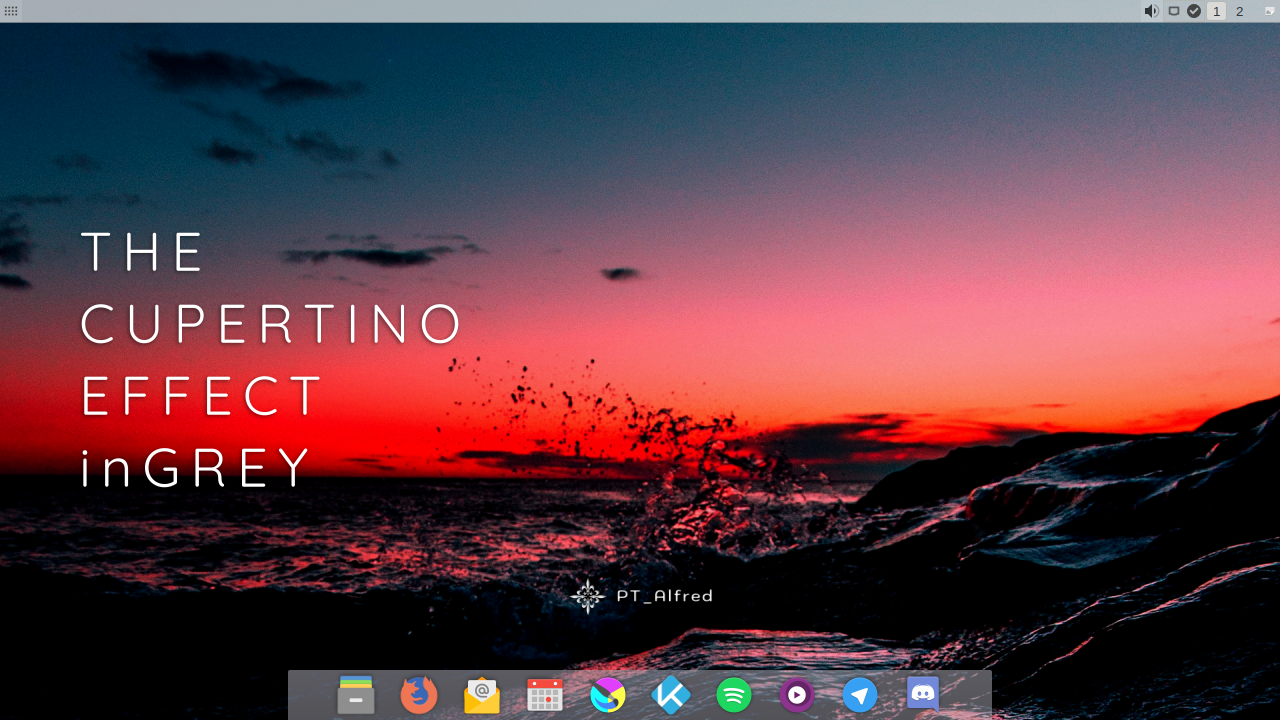The width and height of the screenshot is (1280, 720).
Task: Open the purple media player icon
Action: [x=797, y=695]
